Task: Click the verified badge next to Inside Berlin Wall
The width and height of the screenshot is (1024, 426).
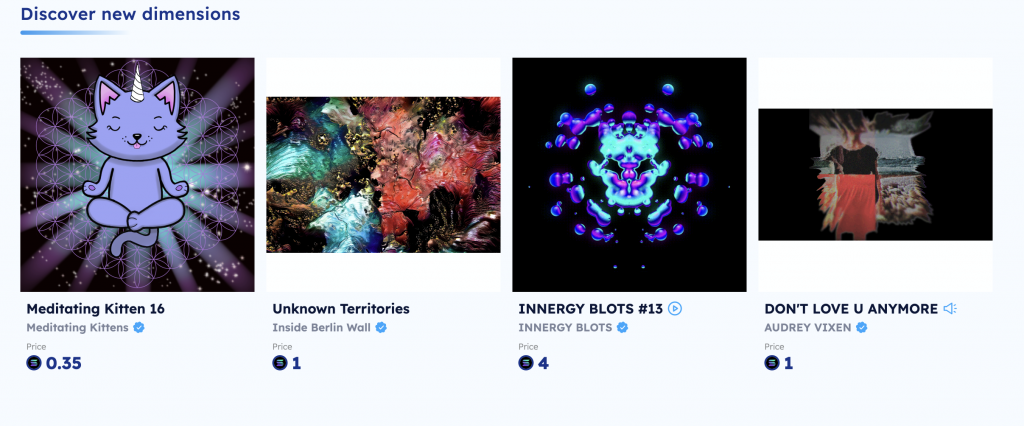Action: click(381, 327)
